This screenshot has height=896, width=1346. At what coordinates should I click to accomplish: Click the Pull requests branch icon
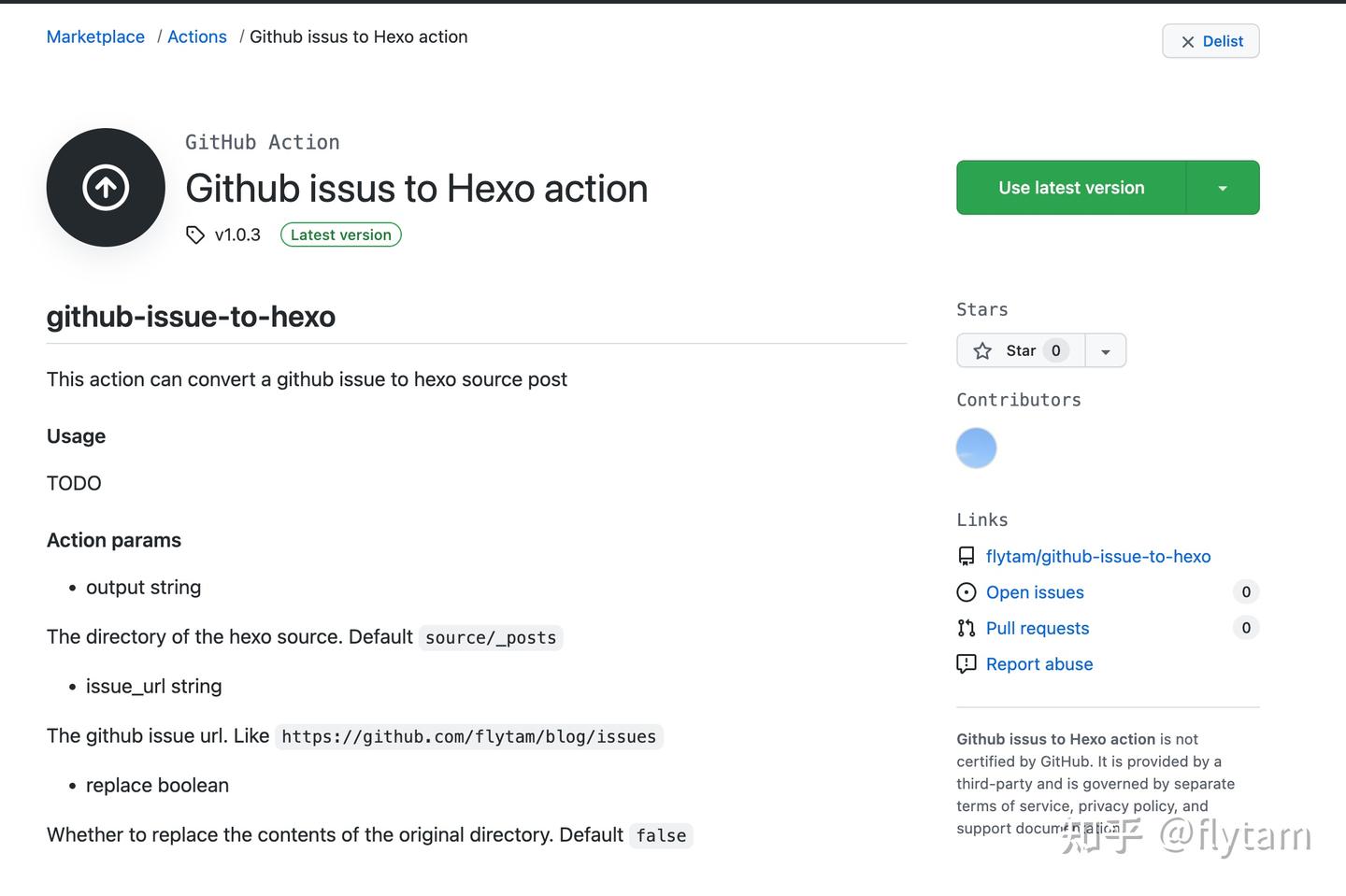pyautogui.click(x=967, y=629)
